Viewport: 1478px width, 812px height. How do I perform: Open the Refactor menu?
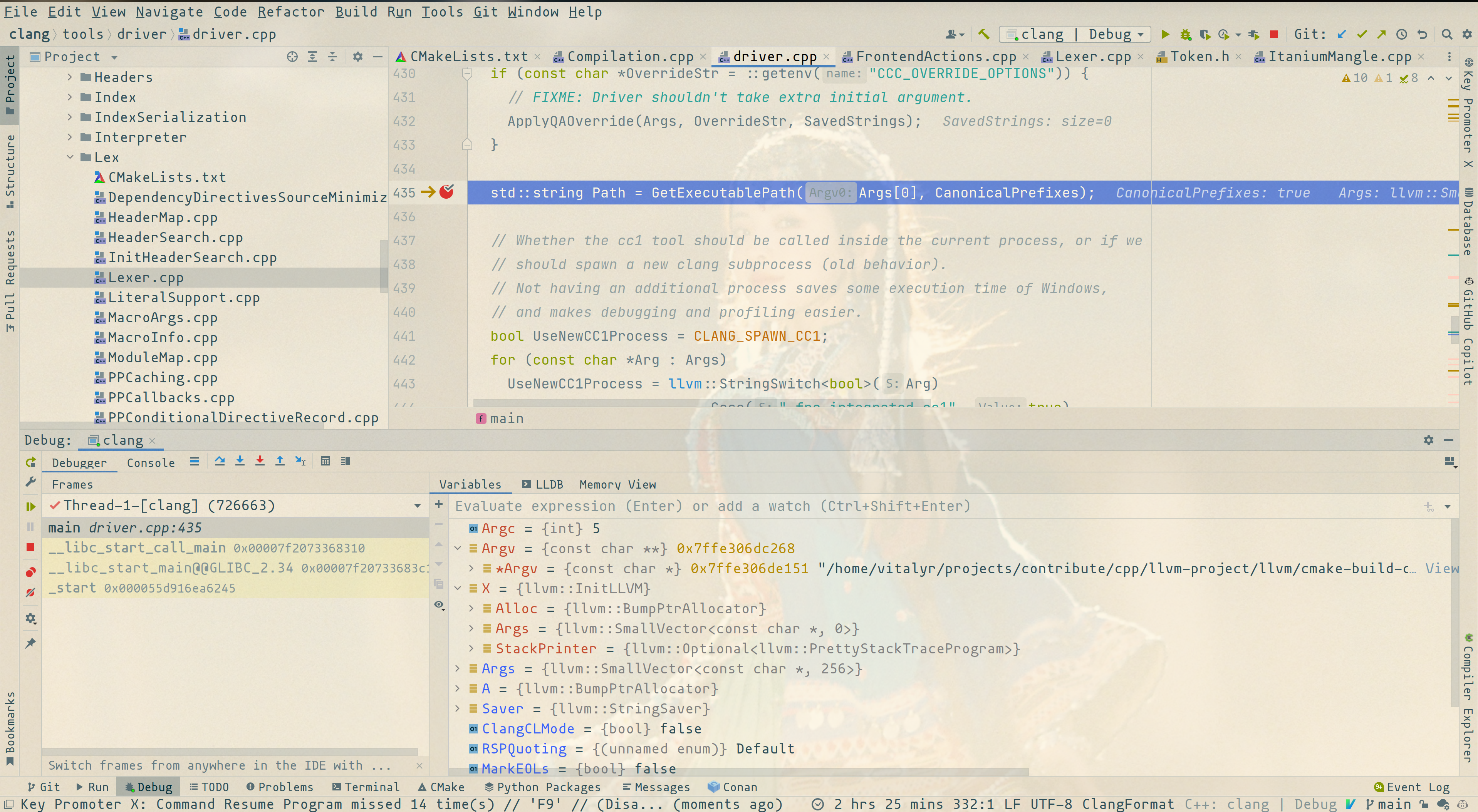290,12
